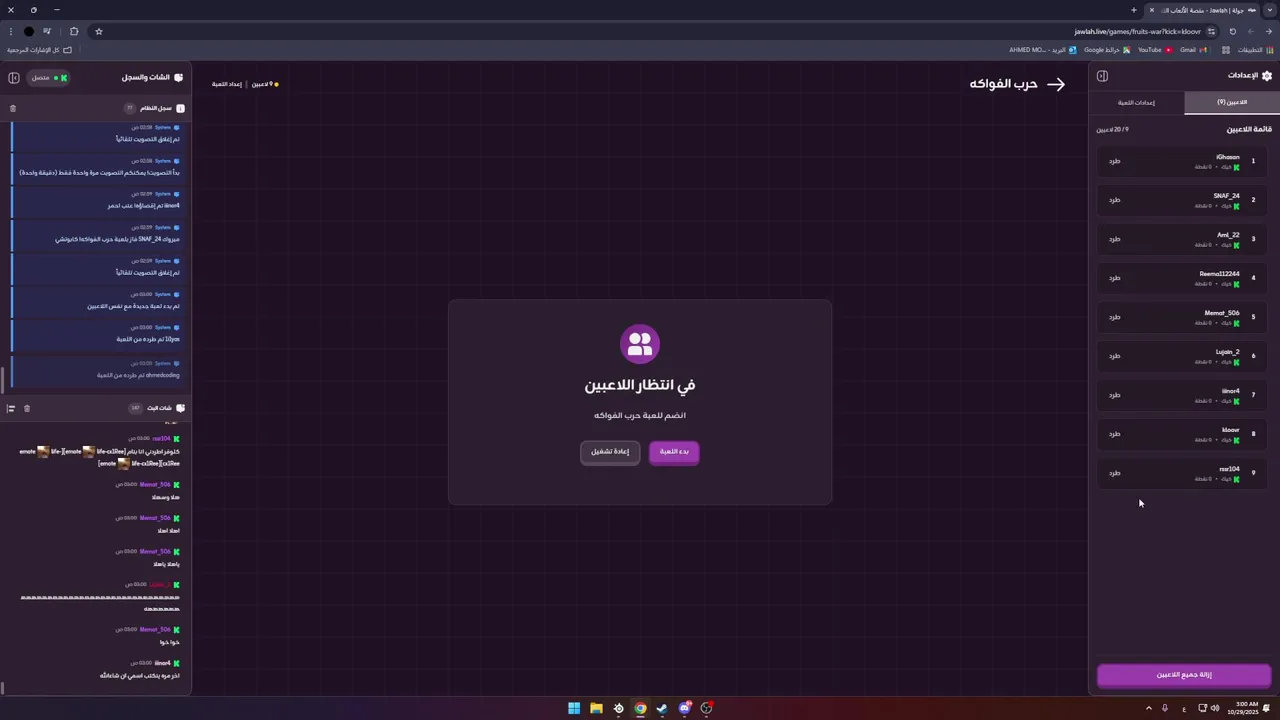Click the settings gear icon in sidebar header
Image resolution: width=1280 pixels, height=720 pixels.
pyautogui.click(x=1267, y=76)
